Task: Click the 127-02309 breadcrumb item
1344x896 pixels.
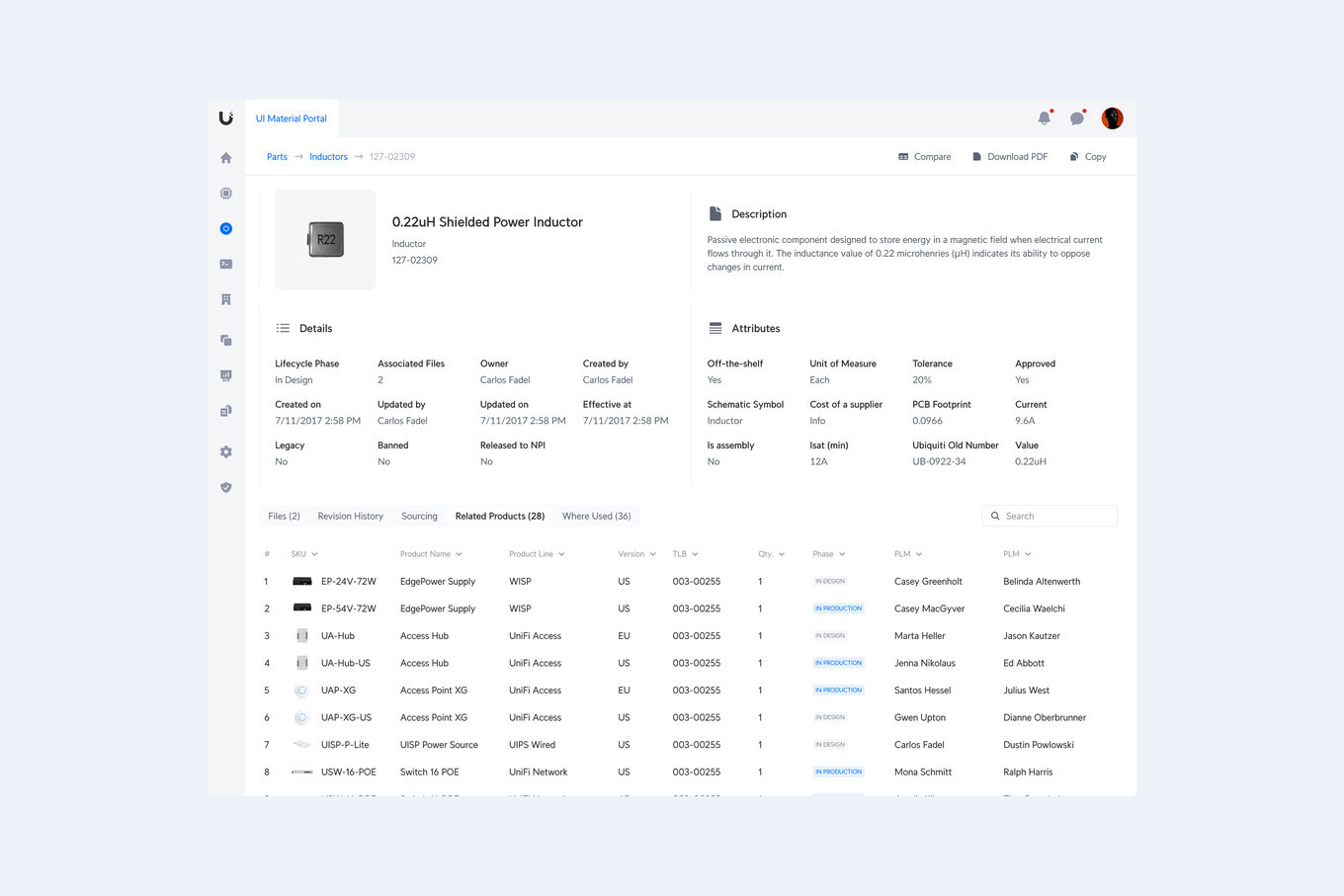Action: 392,157
